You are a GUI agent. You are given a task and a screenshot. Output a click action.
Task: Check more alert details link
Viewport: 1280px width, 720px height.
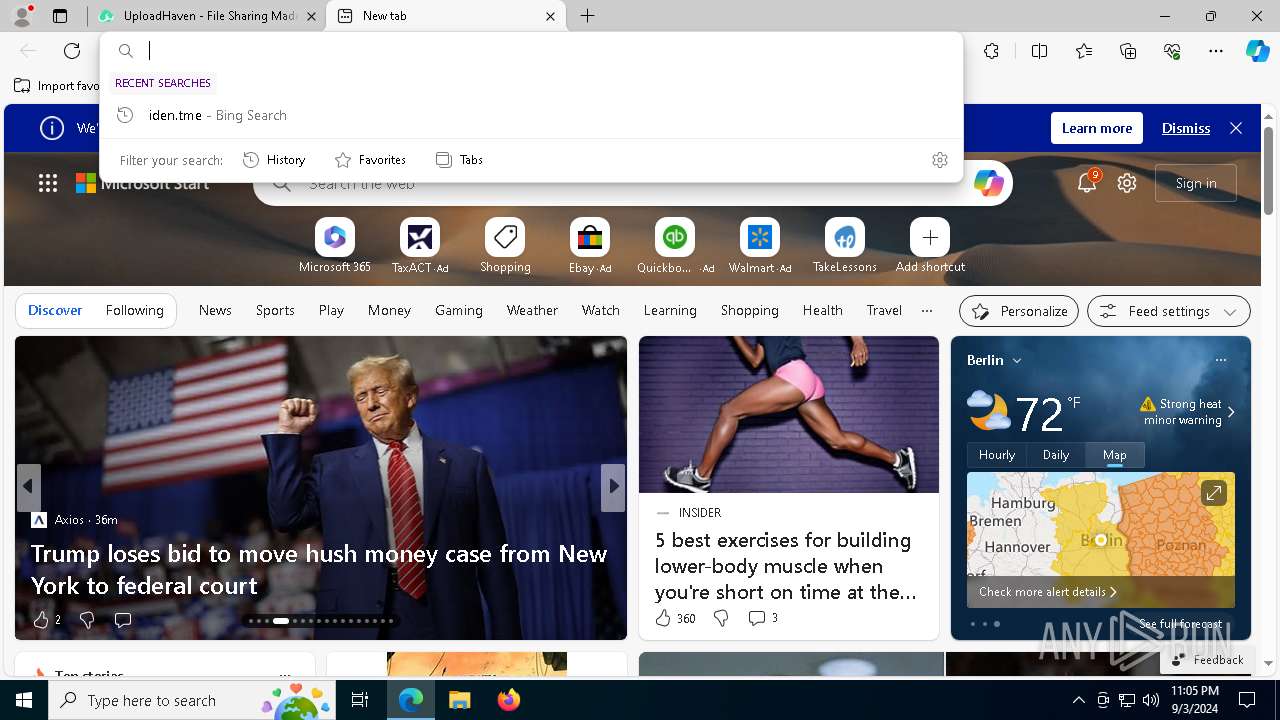(x=1047, y=592)
